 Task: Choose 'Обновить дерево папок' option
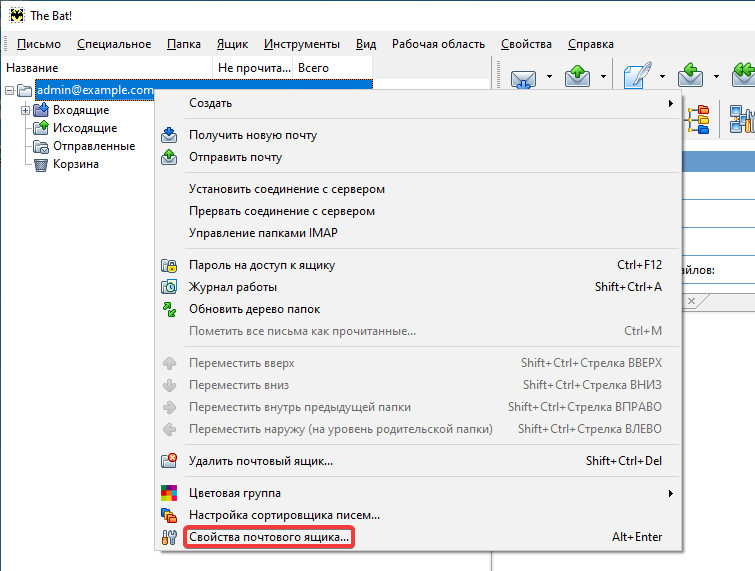[x=254, y=309]
